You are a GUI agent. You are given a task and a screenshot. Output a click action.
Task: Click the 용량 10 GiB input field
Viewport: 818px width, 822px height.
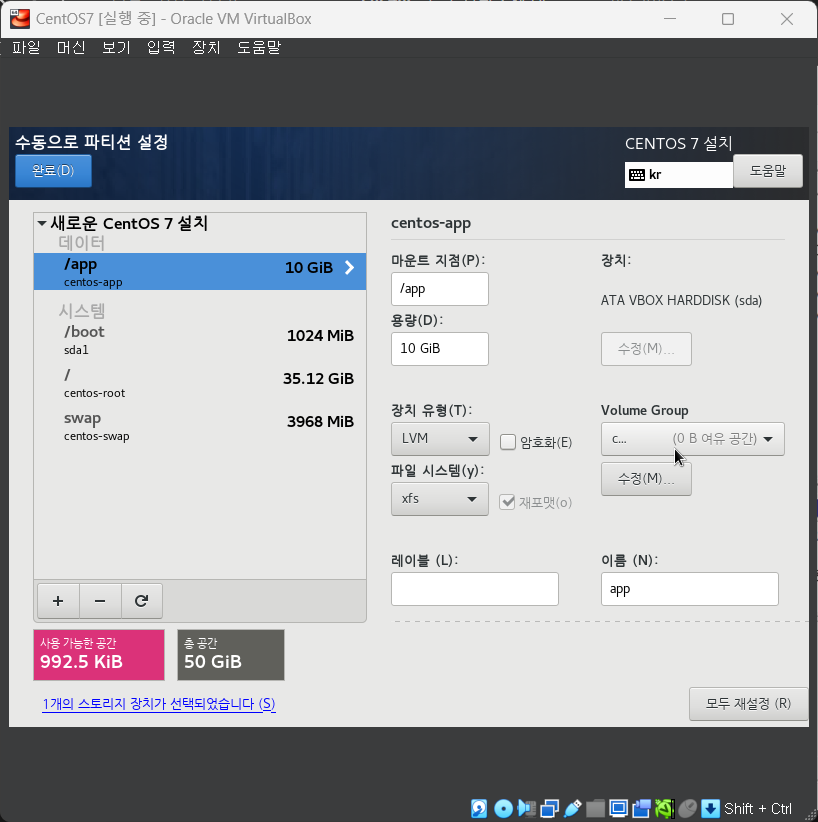point(439,349)
